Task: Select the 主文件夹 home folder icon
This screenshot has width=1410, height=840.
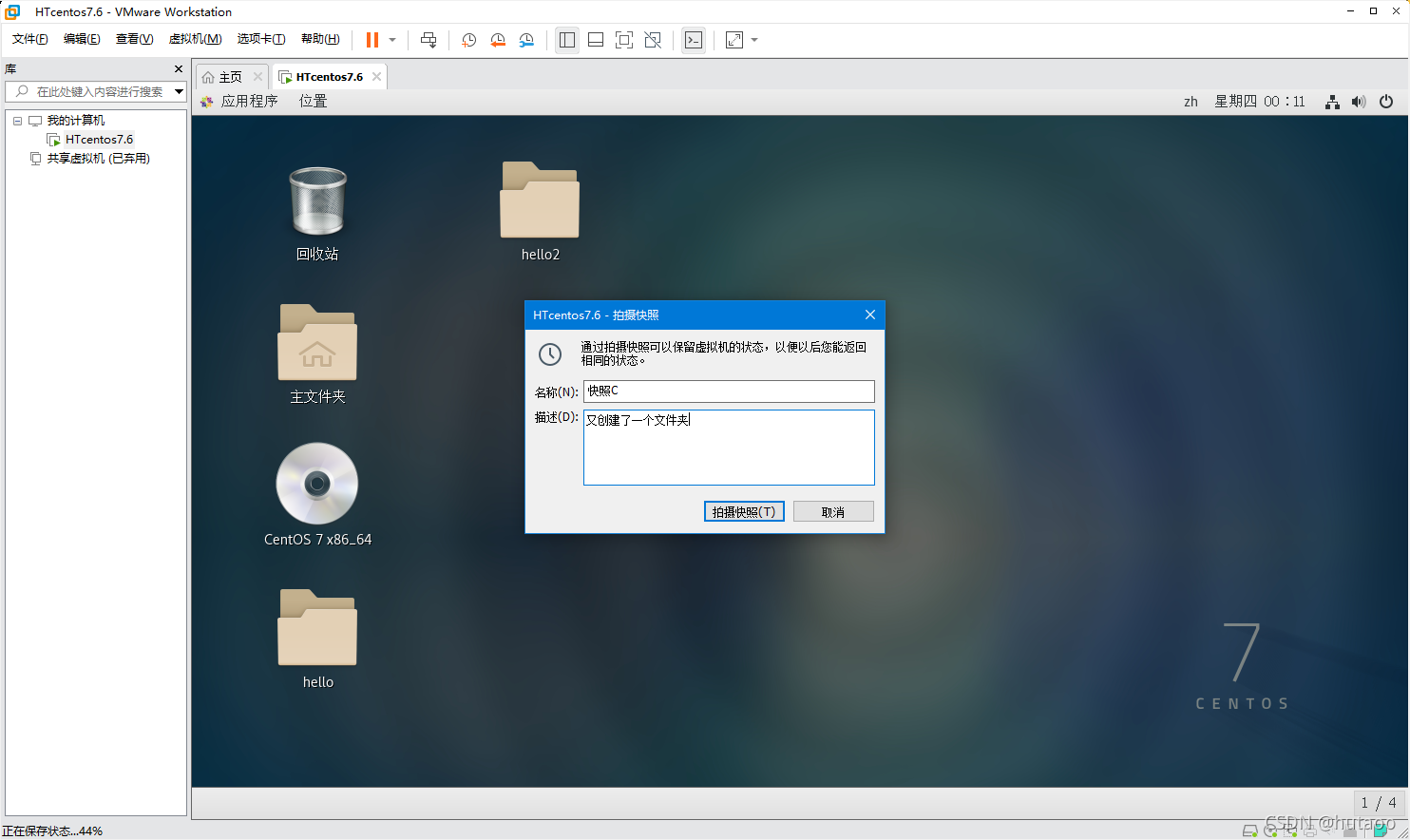Action: coord(317,354)
